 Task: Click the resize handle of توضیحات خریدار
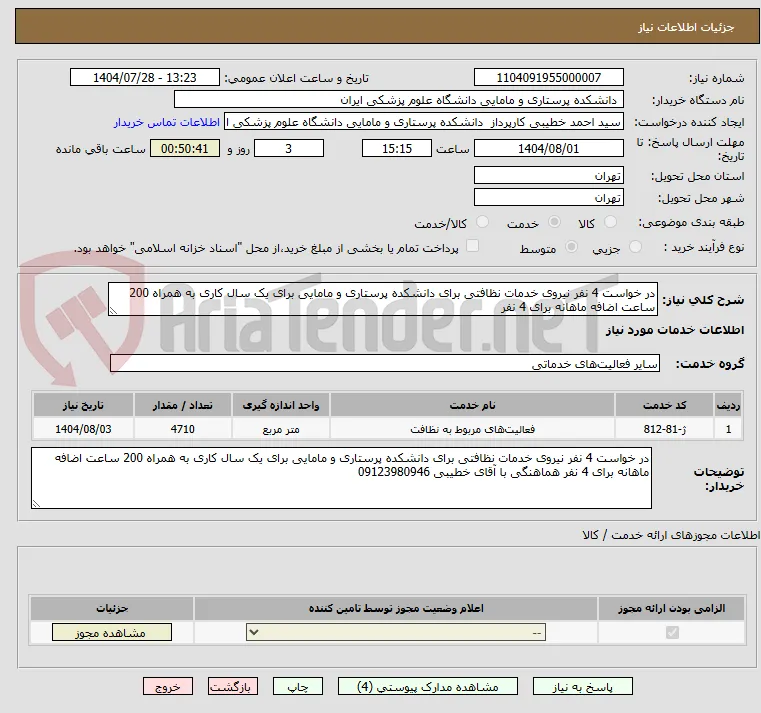[36, 503]
